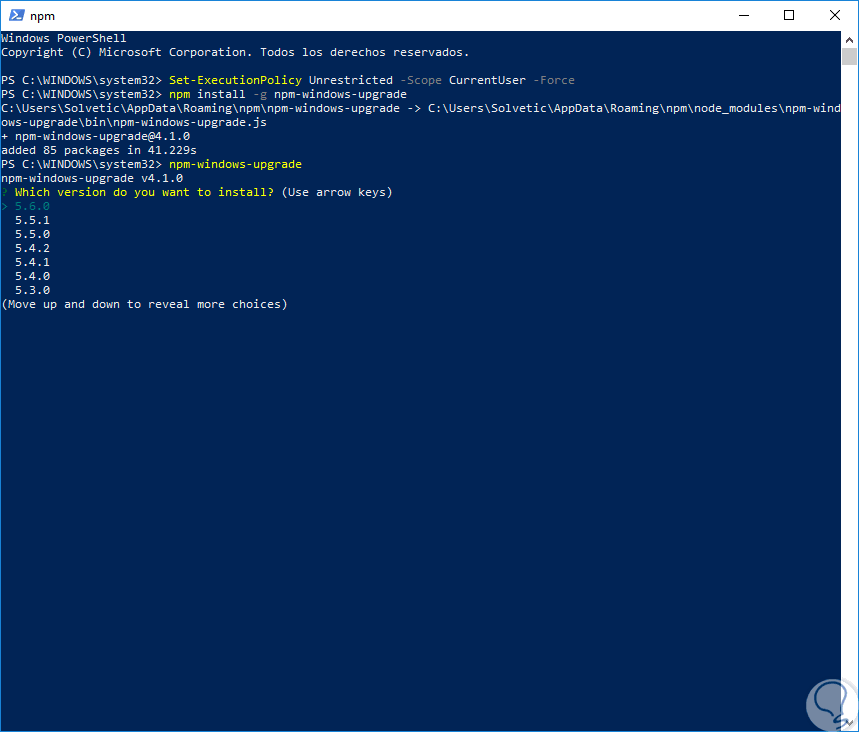Select version 5.4.2 in the list
This screenshot has height=732, width=859.
pyautogui.click(x=32, y=248)
